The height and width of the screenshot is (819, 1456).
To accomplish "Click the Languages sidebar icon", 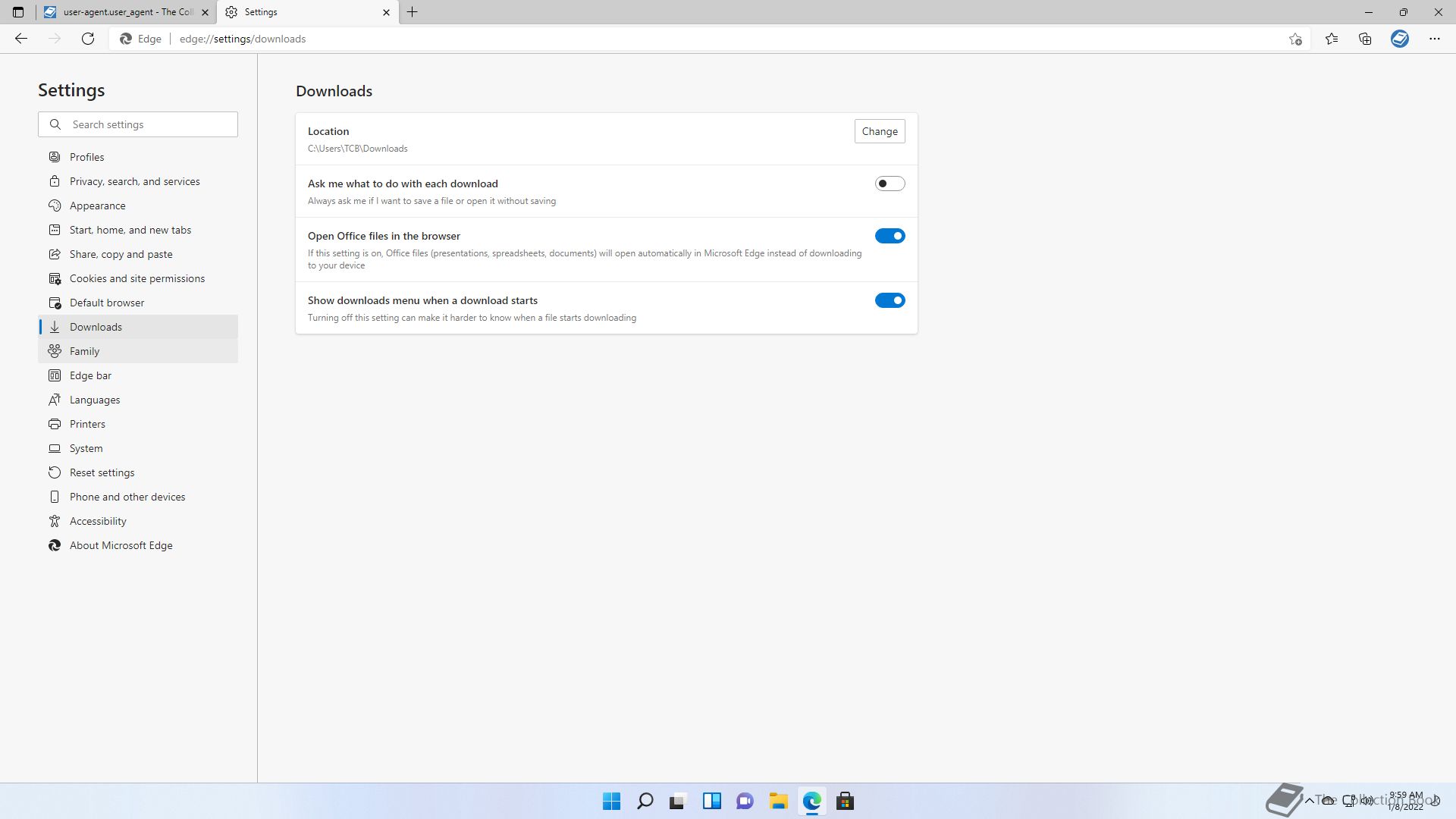I will [55, 400].
